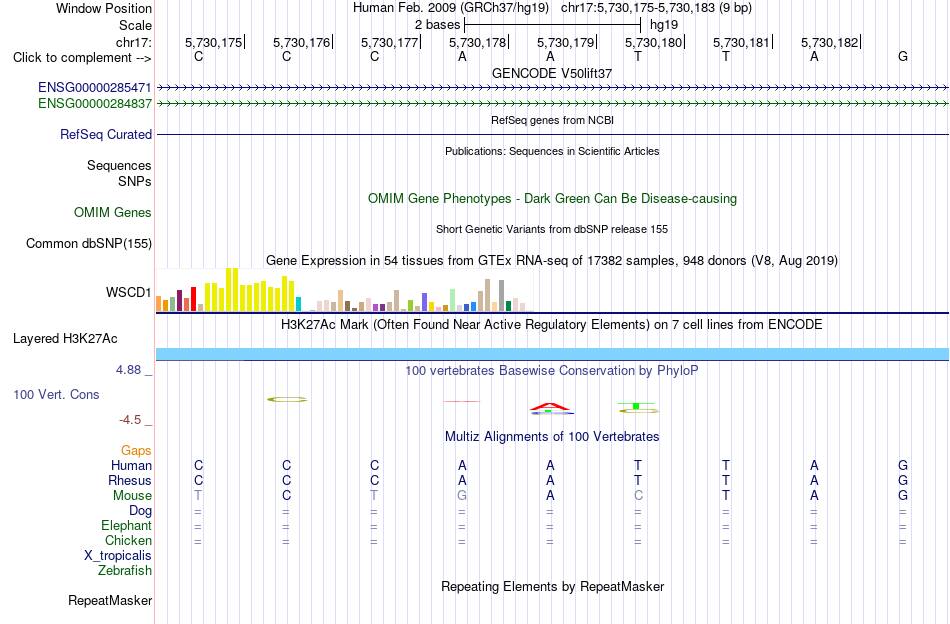Screen dimensions: 950x624
Task: Click the WSCD1 GTEx label
Action: coord(128,293)
